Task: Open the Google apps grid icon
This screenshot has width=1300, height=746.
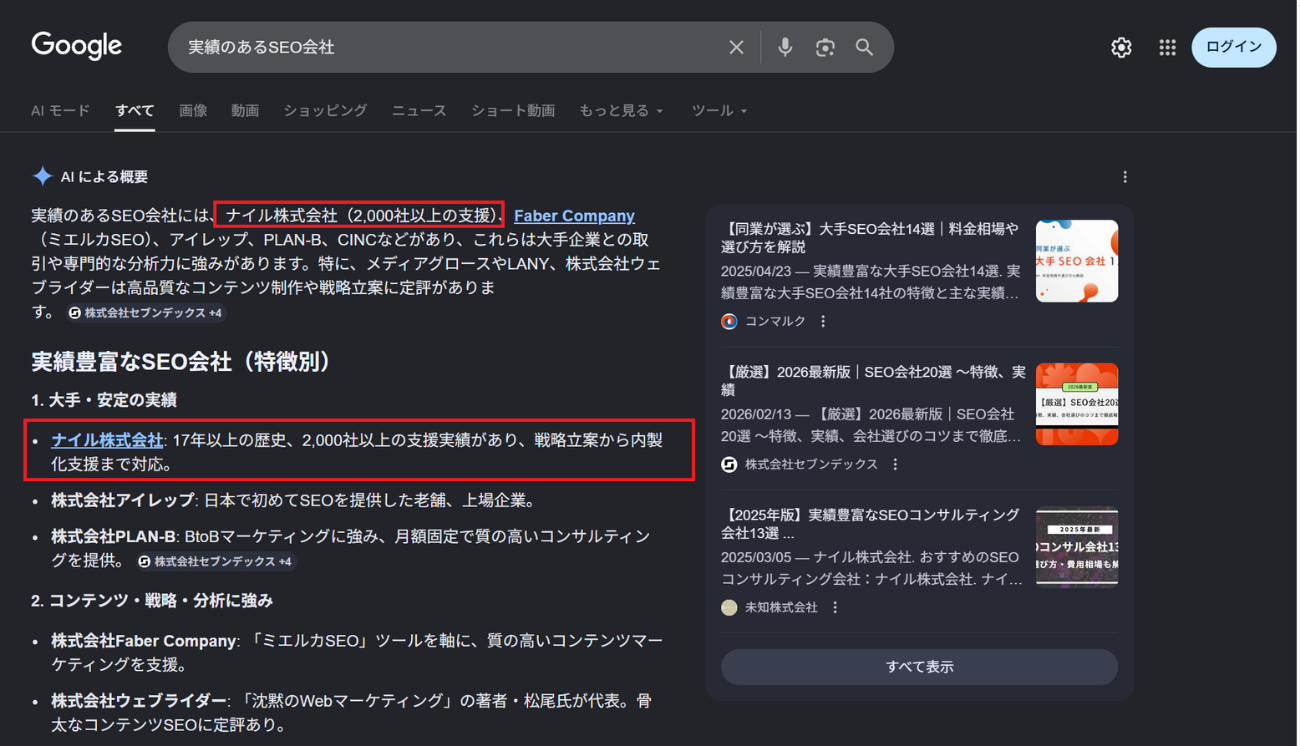Action: (1167, 47)
